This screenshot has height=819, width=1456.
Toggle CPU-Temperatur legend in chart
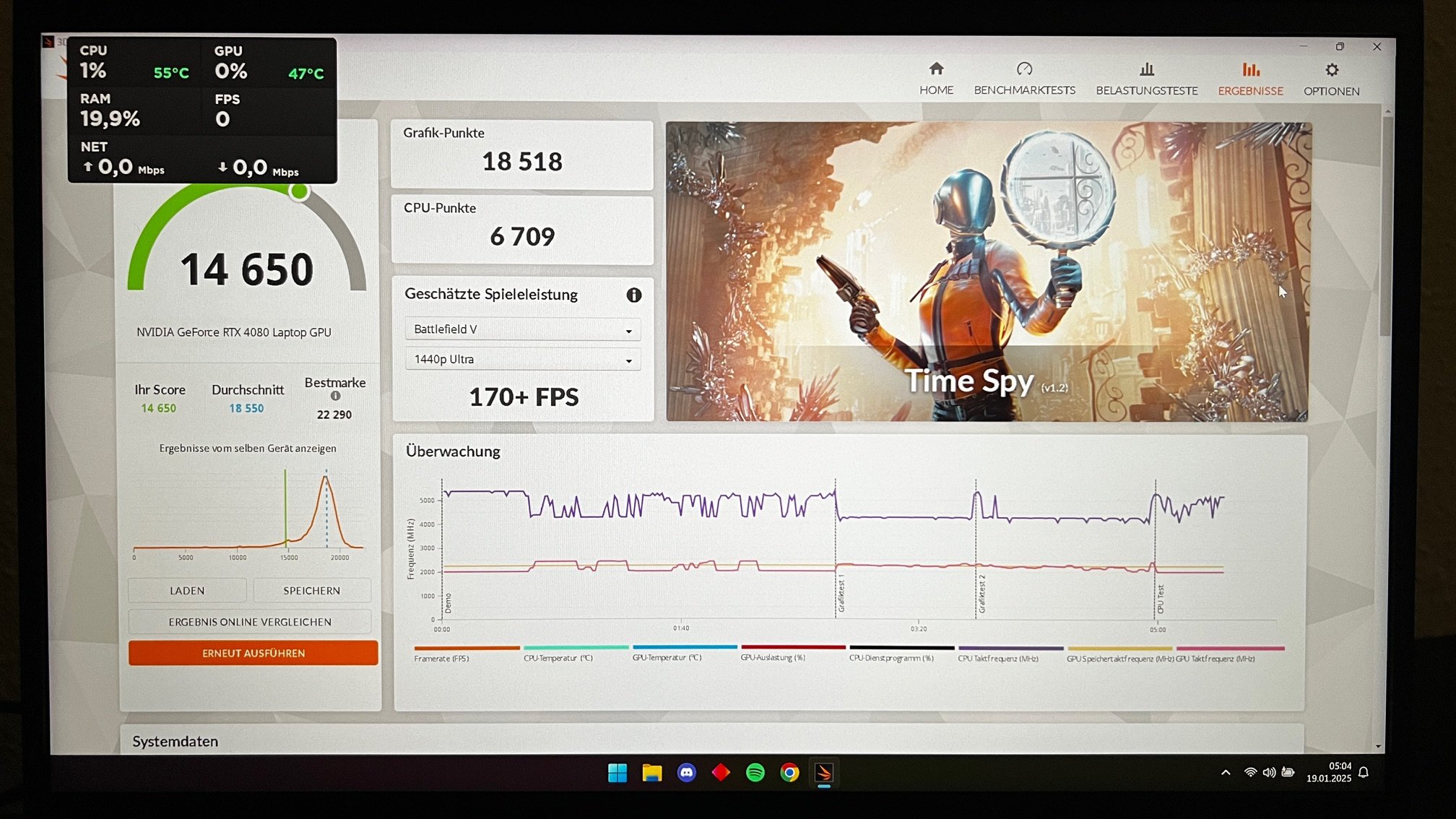(558, 658)
